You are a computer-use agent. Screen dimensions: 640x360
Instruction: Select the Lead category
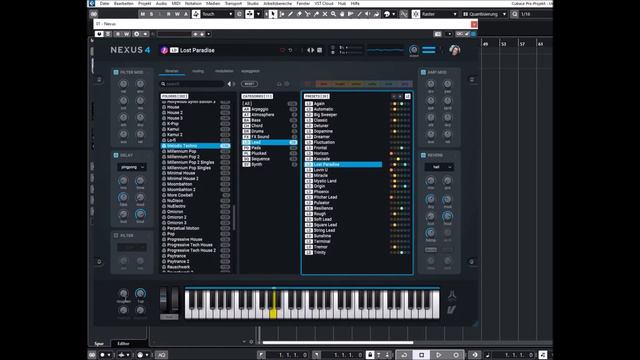click(x=269, y=142)
